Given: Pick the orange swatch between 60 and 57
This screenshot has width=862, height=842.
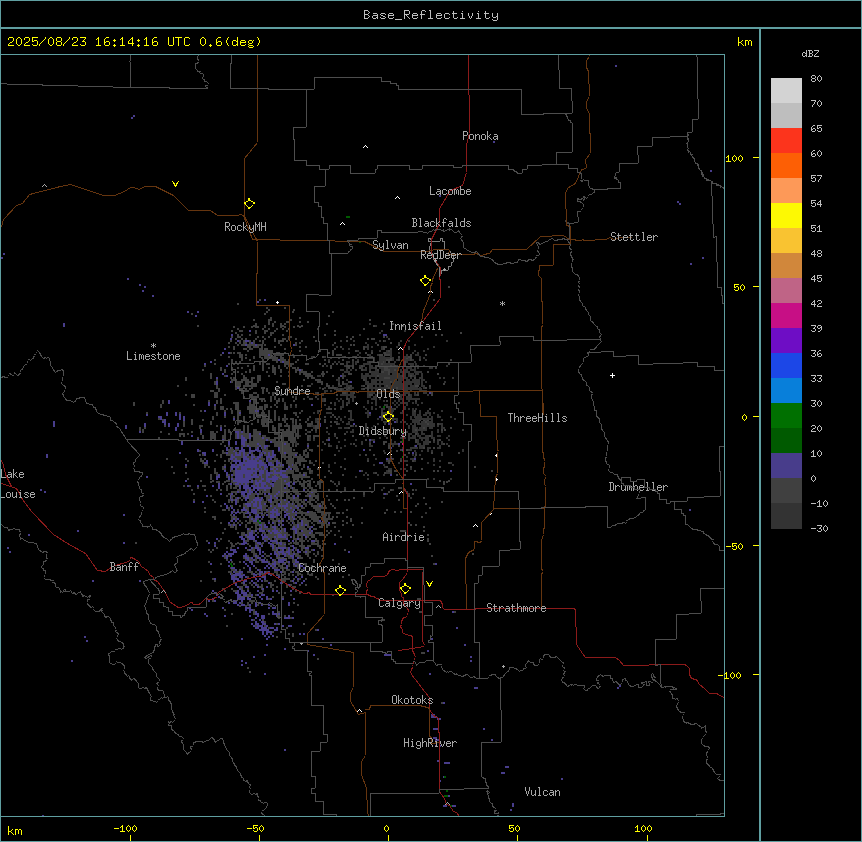Looking at the screenshot, I should (786, 165).
